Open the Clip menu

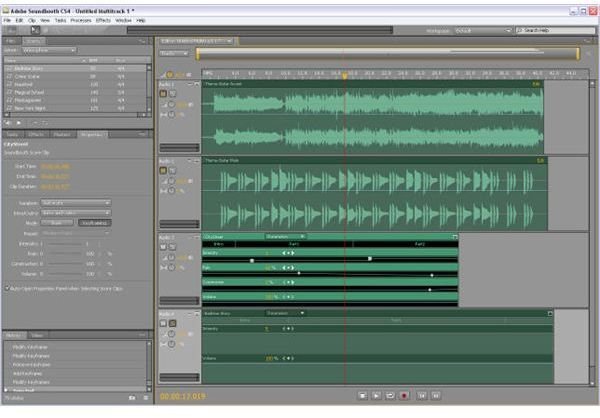[x=32, y=20]
